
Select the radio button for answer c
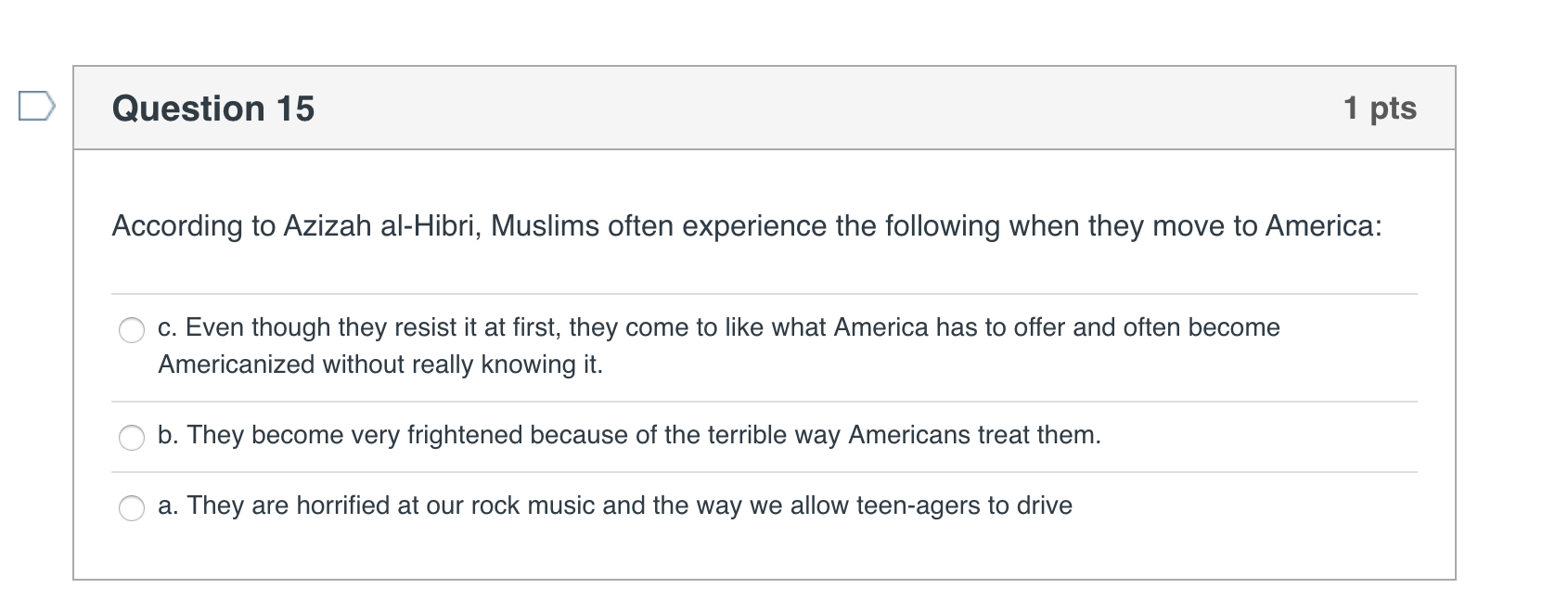coord(132,330)
